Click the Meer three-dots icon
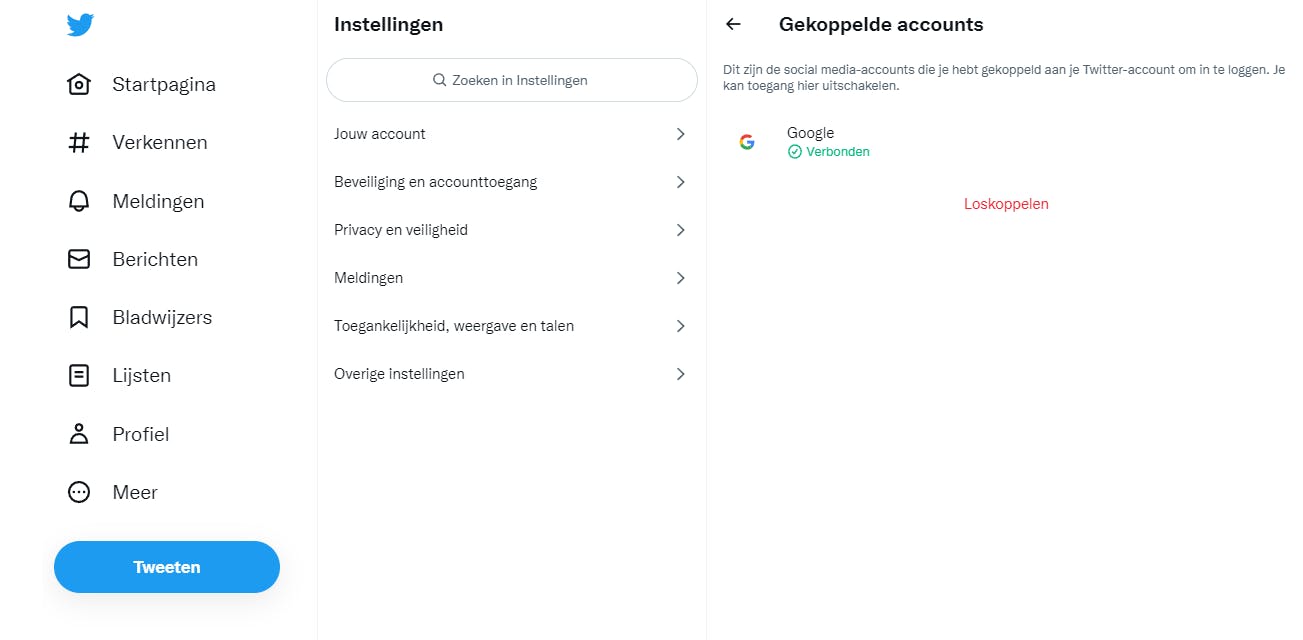 79,492
